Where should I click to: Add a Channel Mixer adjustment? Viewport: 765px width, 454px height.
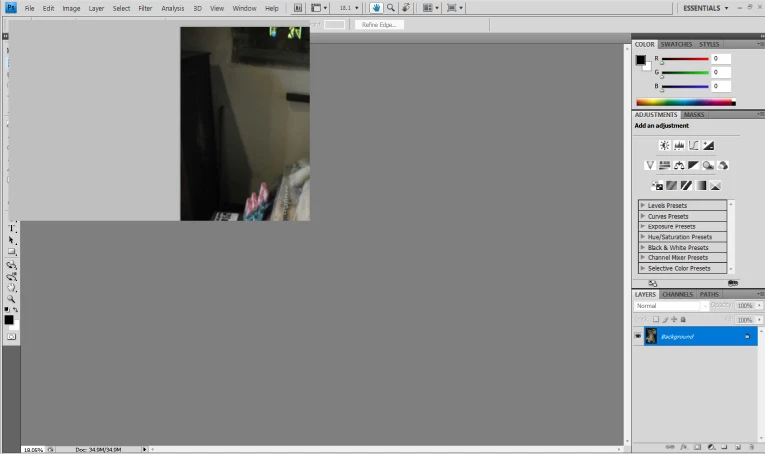723,165
